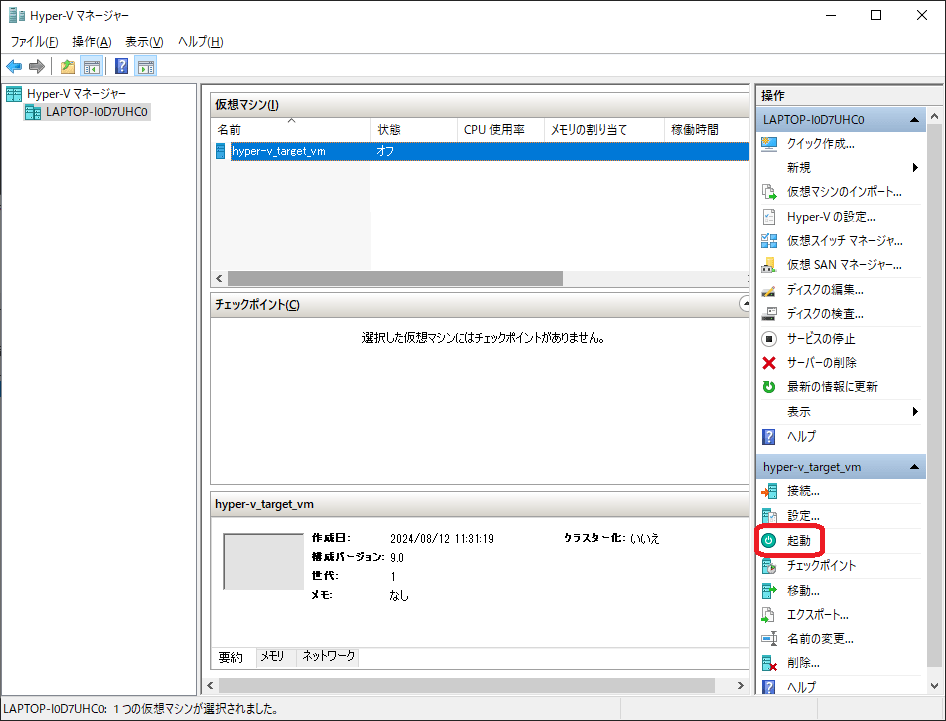This screenshot has width=946, height=721.
Task: Click the Back arrow toolbar icon
Action: (14, 66)
